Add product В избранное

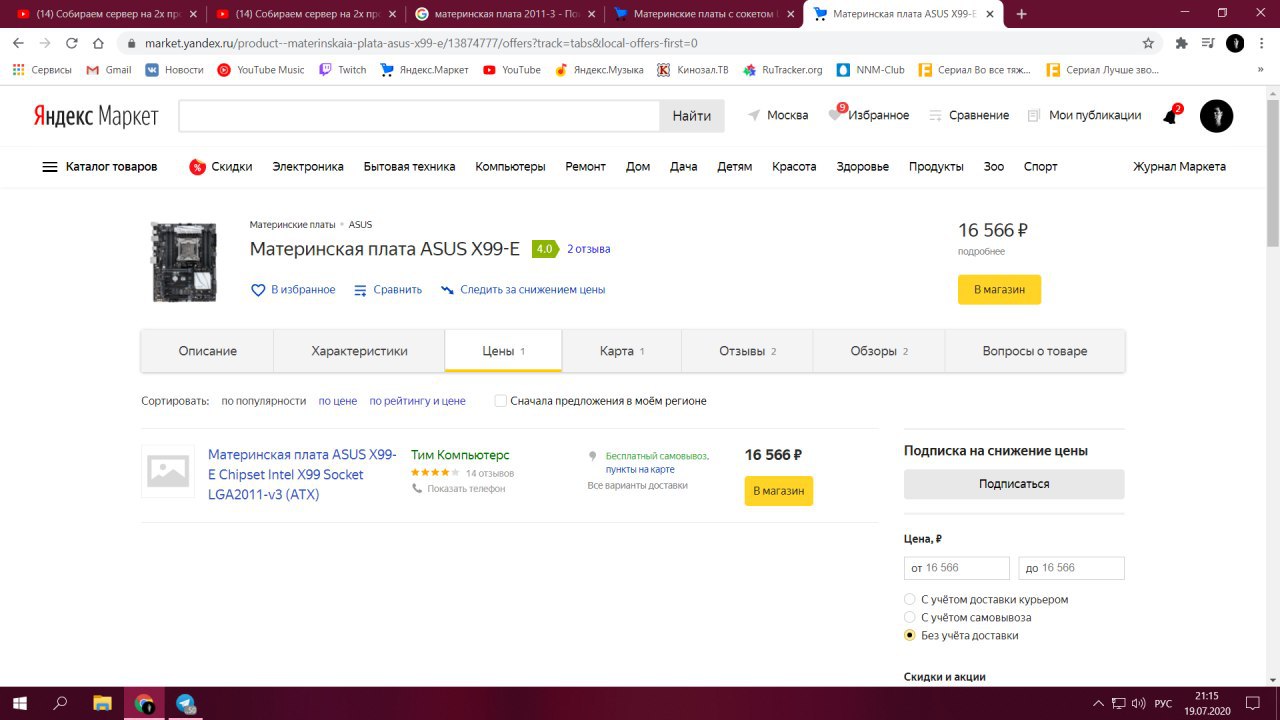(293, 290)
